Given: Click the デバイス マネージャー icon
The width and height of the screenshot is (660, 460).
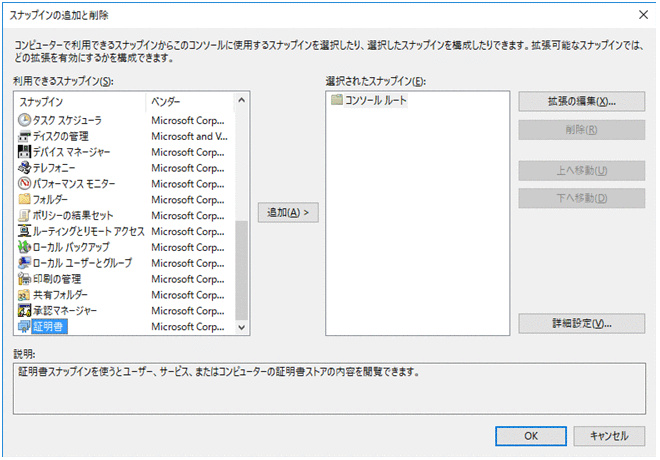Looking at the screenshot, I should [x=24, y=152].
